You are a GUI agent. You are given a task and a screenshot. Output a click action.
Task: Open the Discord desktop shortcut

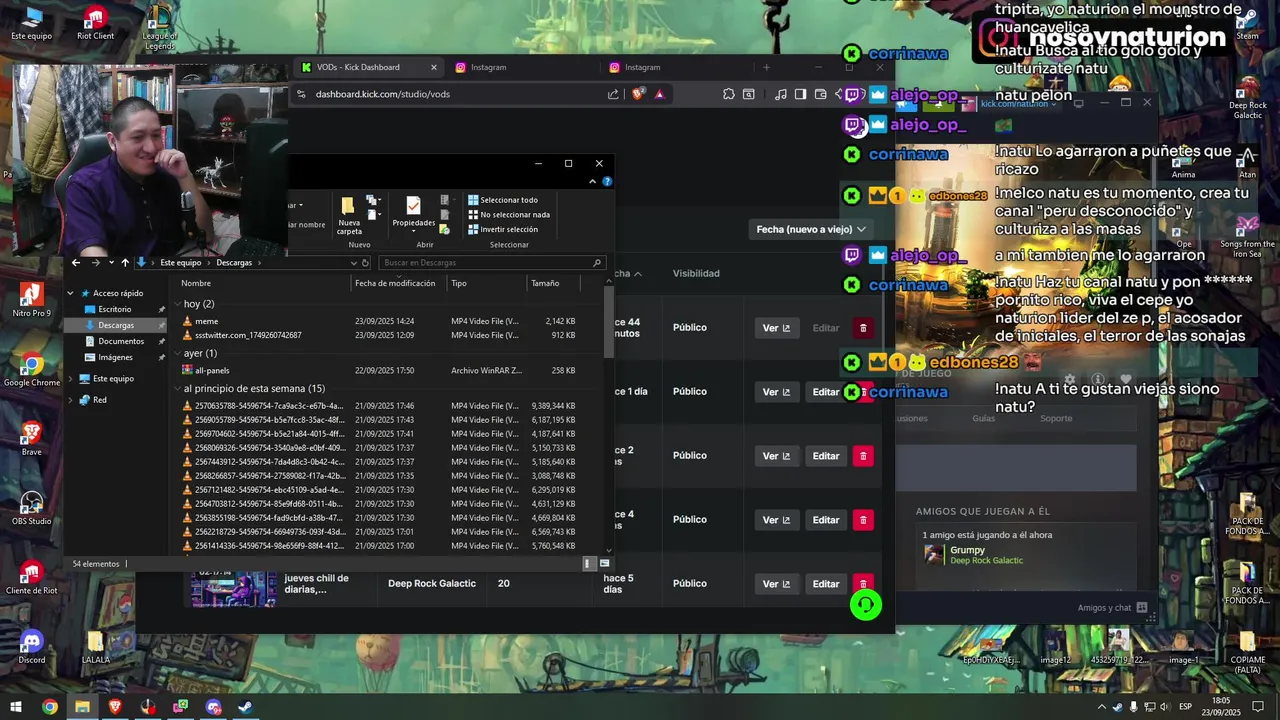click(31, 646)
